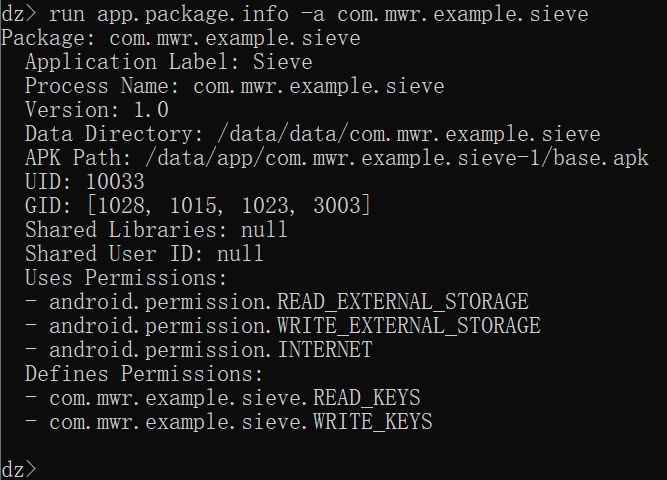The width and height of the screenshot is (667, 480).
Task: Click the Uses Permissions heading
Action: coord(126,278)
